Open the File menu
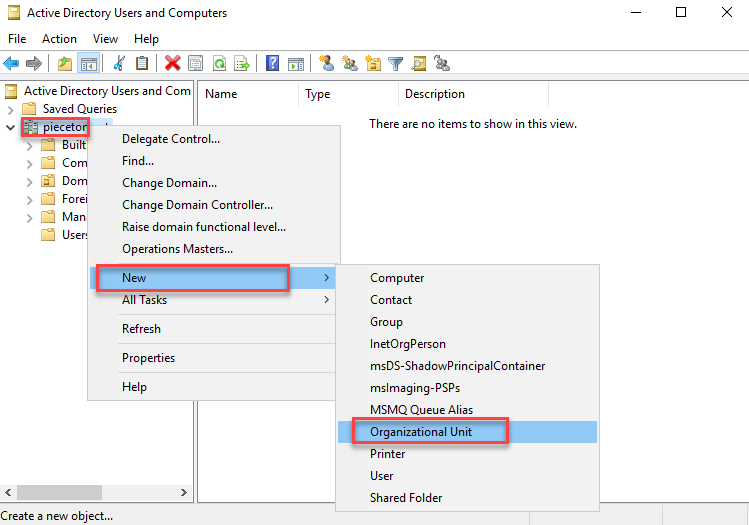The height and width of the screenshot is (525, 749). [17, 39]
